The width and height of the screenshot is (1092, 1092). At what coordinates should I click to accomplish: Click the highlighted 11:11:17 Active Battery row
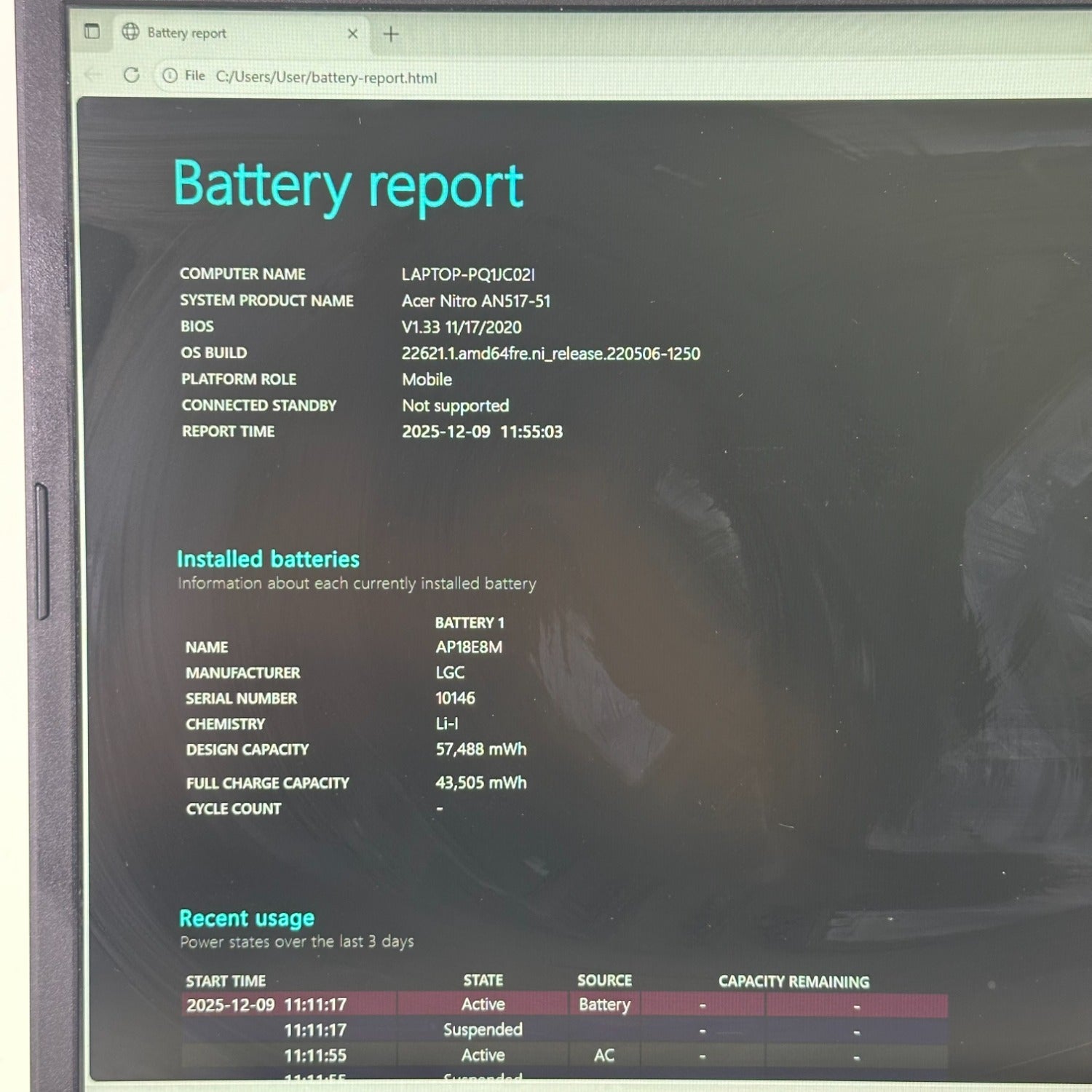[x=564, y=1005]
